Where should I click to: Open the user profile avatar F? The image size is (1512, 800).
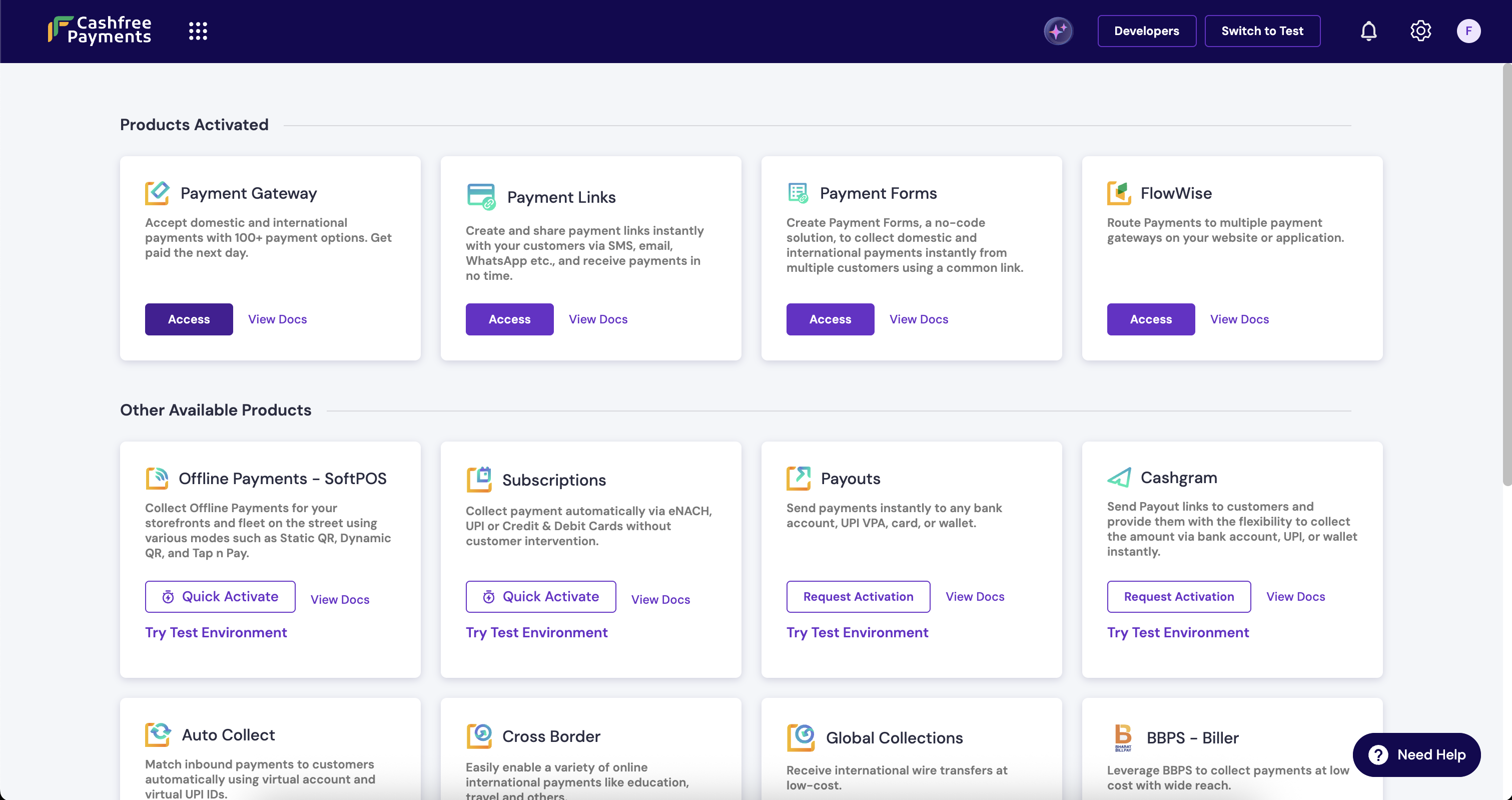(x=1468, y=31)
